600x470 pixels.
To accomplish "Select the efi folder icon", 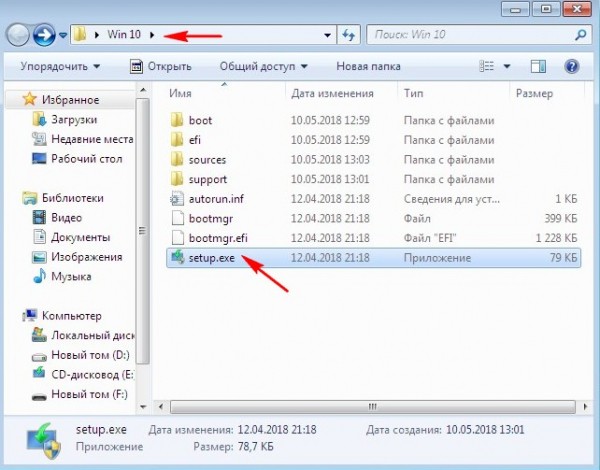I will click(177, 140).
